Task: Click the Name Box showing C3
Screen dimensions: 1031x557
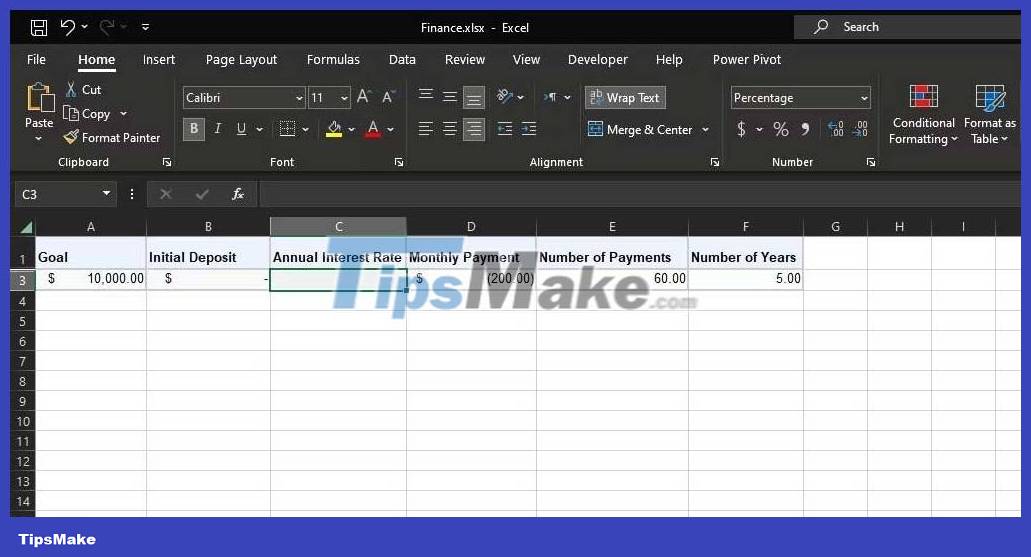Action: tap(65, 194)
